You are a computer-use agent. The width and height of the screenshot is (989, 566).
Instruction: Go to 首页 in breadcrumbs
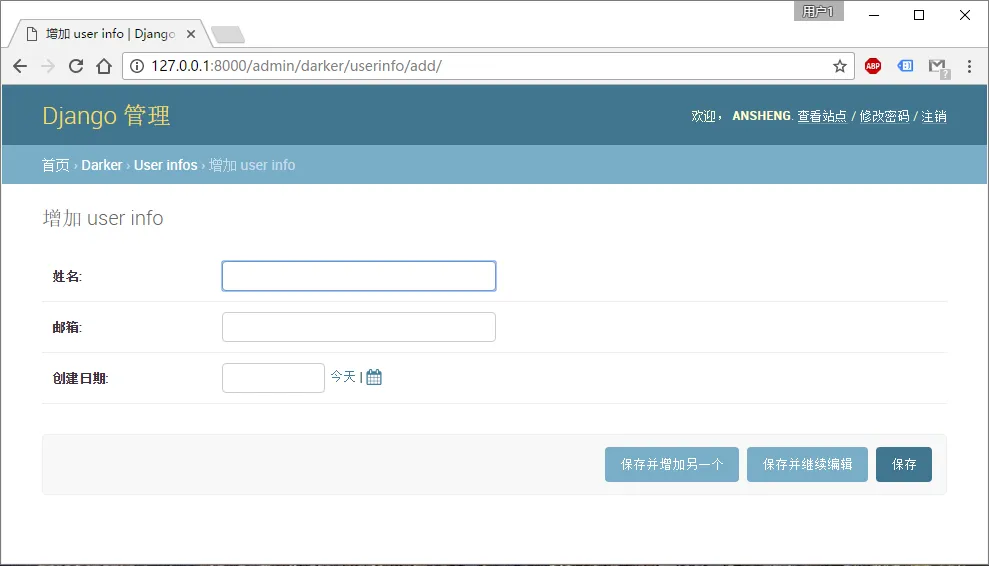pyautogui.click(x=56, y=165)
